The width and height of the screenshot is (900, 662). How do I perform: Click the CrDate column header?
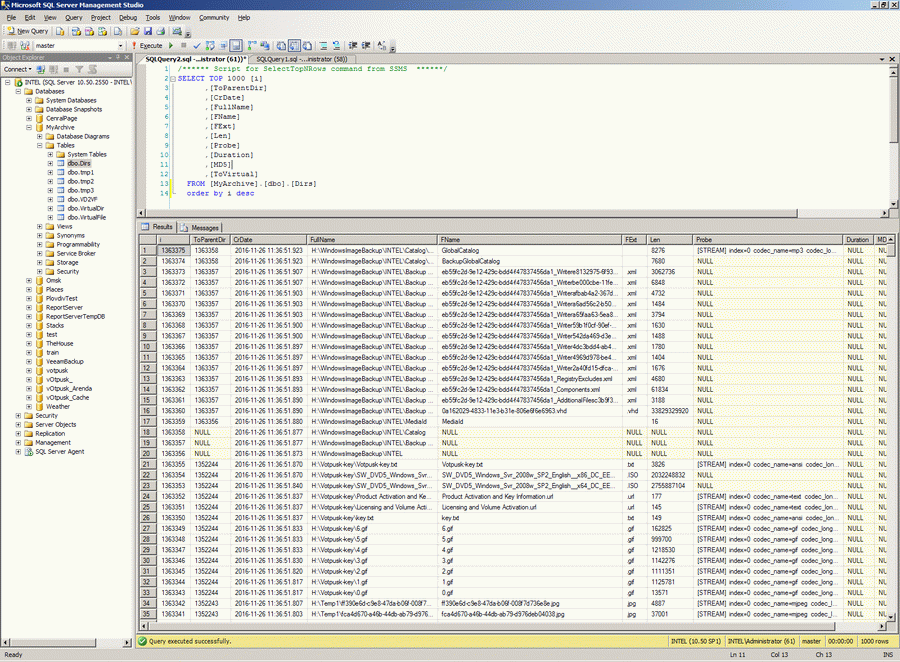(x=268, y=239)
